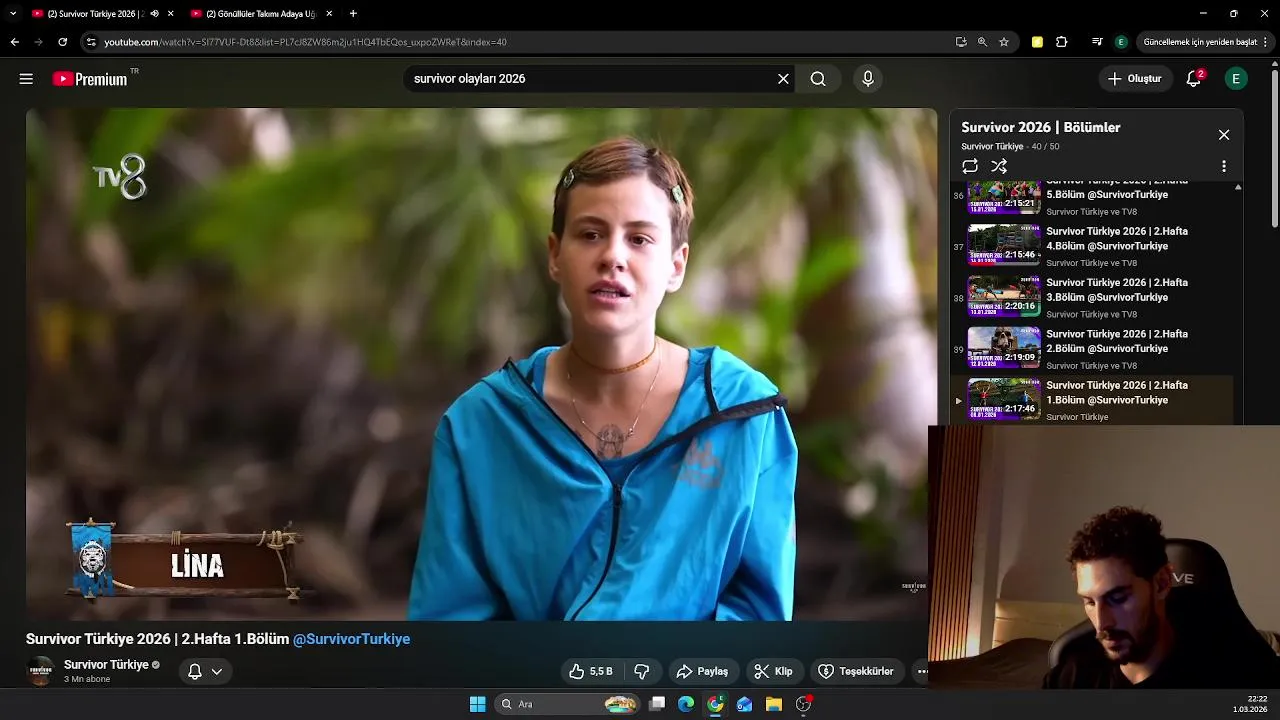Install the app using address bar icon
1280x720 pixels.
pyautogui.click(x=961, y=42)
